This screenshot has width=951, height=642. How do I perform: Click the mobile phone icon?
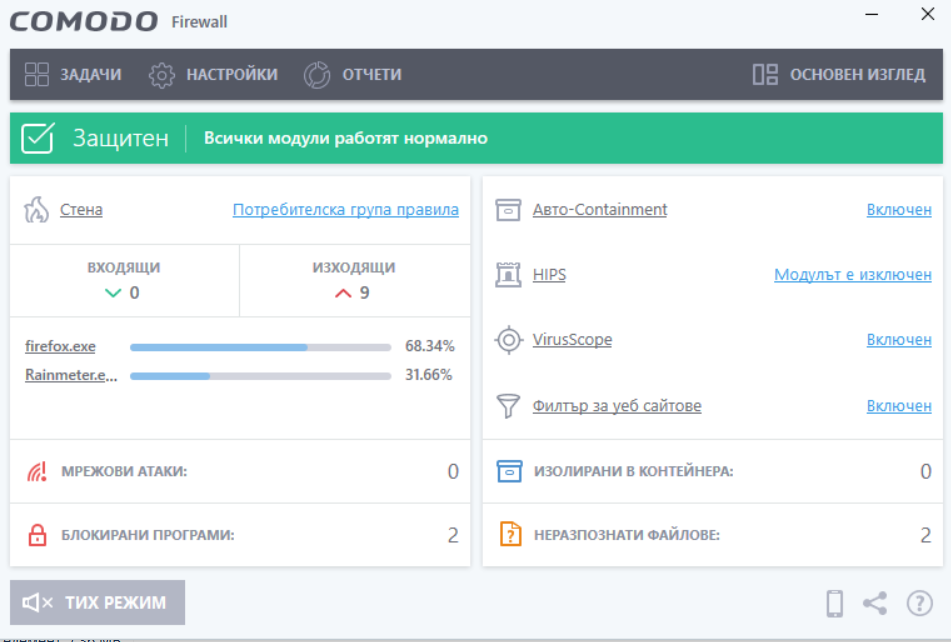pos(835,604)
